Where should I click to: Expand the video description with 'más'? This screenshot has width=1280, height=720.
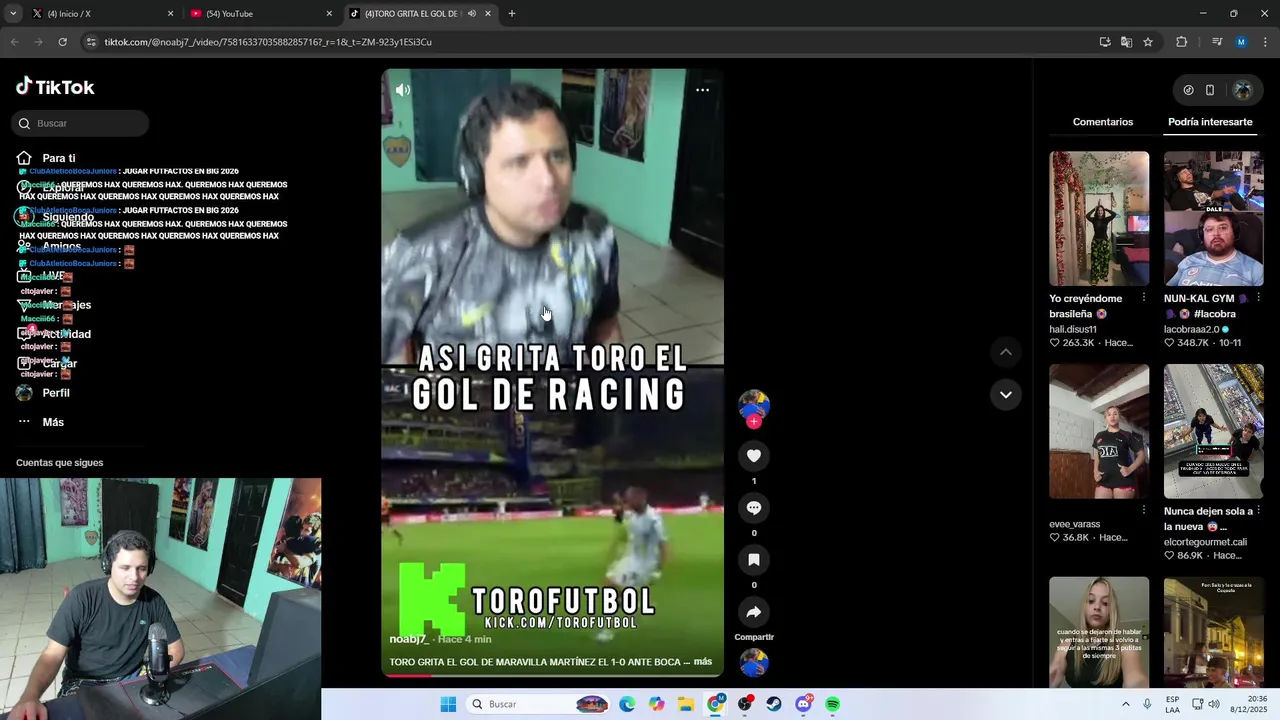point(703,662)
